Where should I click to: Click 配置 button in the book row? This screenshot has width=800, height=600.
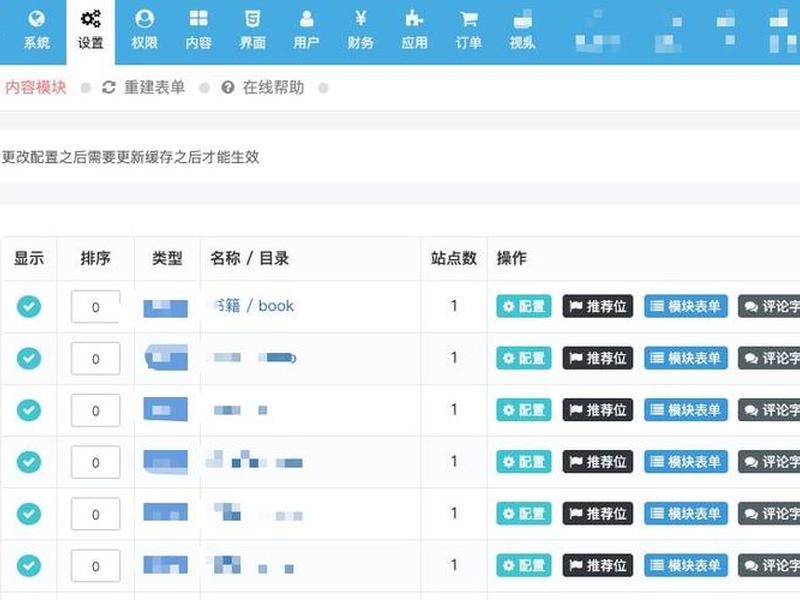tap(523, 306)
